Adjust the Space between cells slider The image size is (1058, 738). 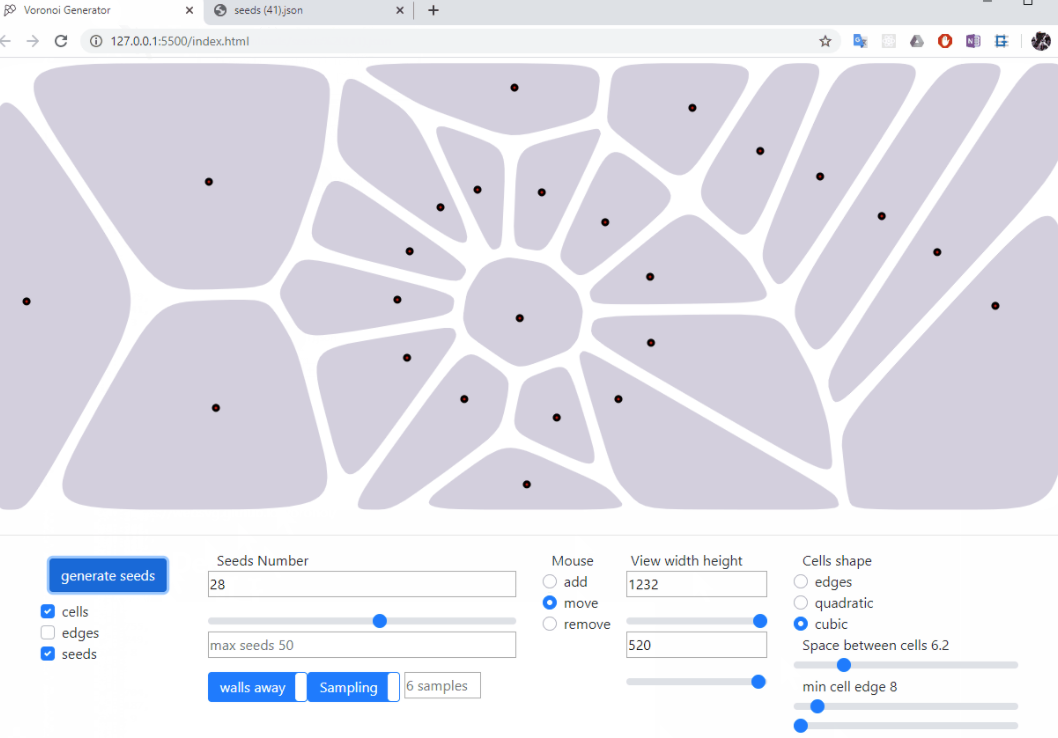pyautogui.click(x=843, y=664)
